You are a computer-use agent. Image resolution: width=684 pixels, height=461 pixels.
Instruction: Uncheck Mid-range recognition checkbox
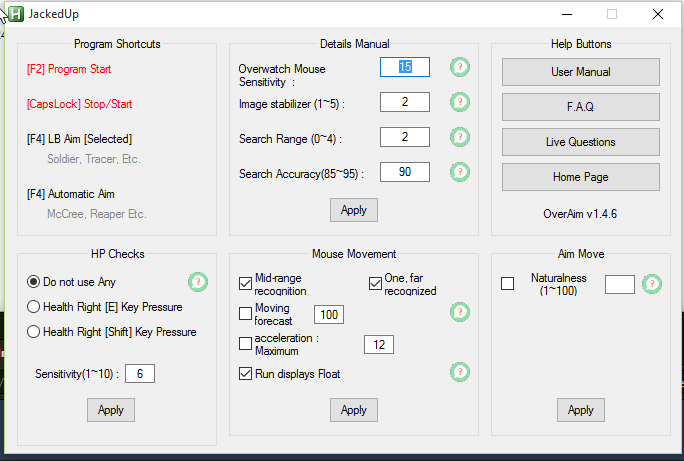click(246, 283)
